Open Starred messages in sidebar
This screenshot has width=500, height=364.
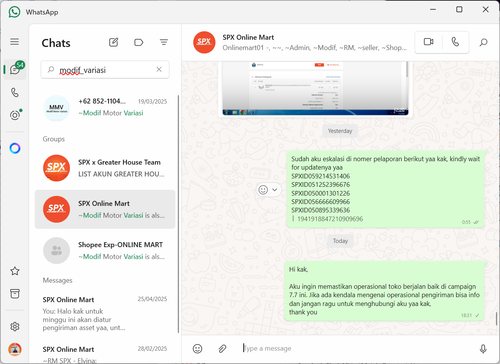(15, 271)
